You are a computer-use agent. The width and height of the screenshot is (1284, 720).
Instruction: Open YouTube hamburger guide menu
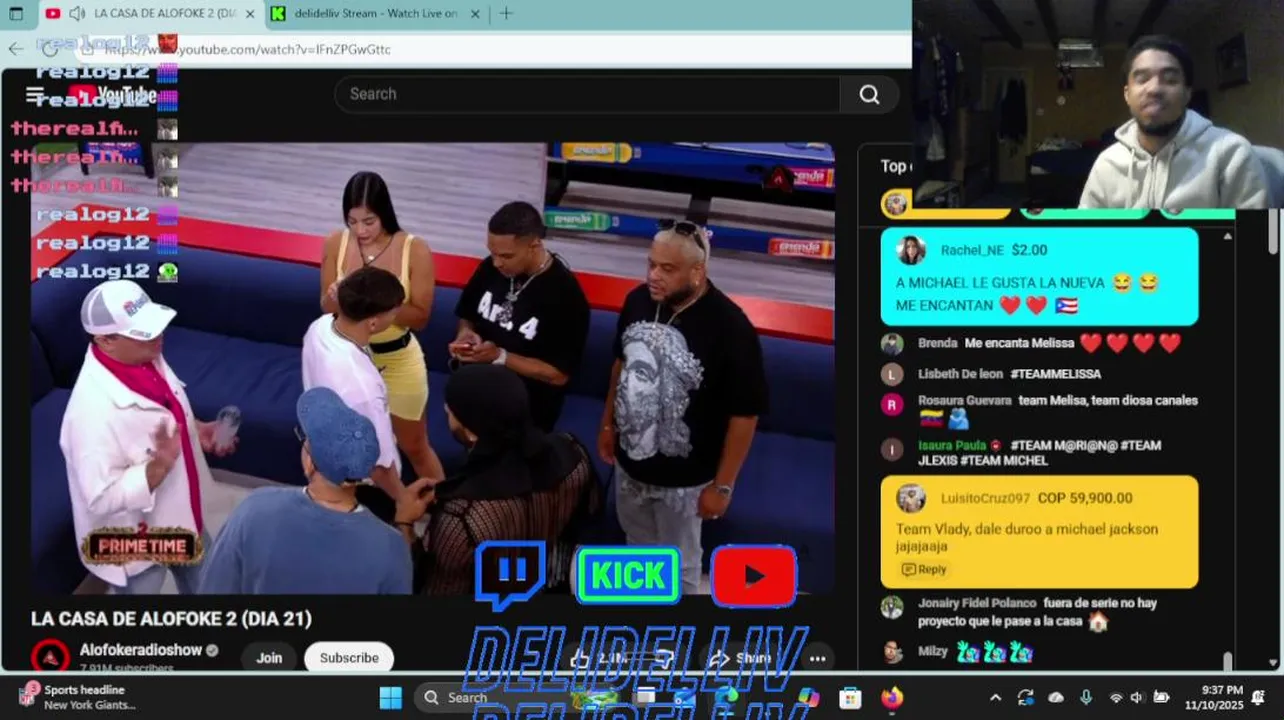click(x=35, y=95)
